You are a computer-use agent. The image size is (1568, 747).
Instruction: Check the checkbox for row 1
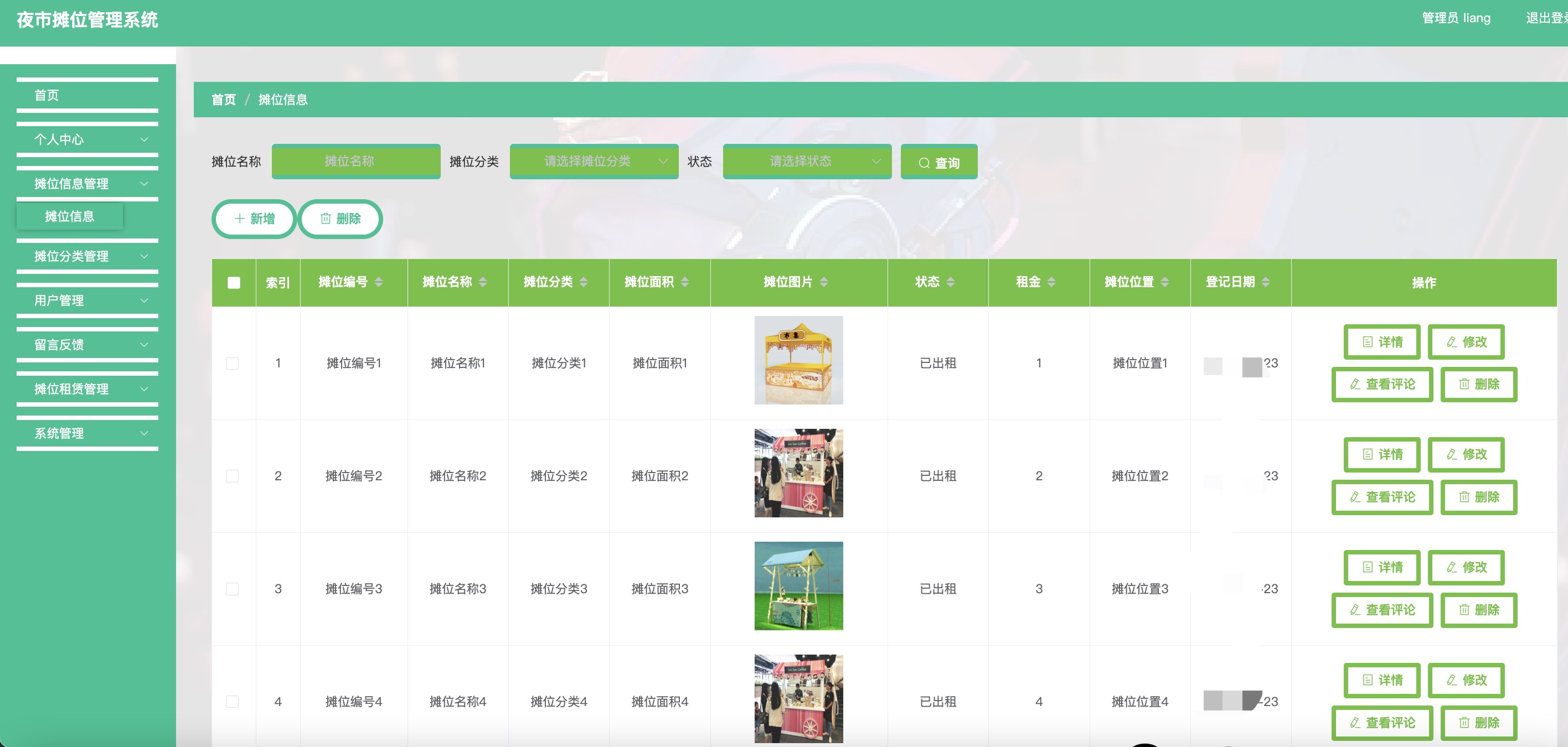pos(232,363)
